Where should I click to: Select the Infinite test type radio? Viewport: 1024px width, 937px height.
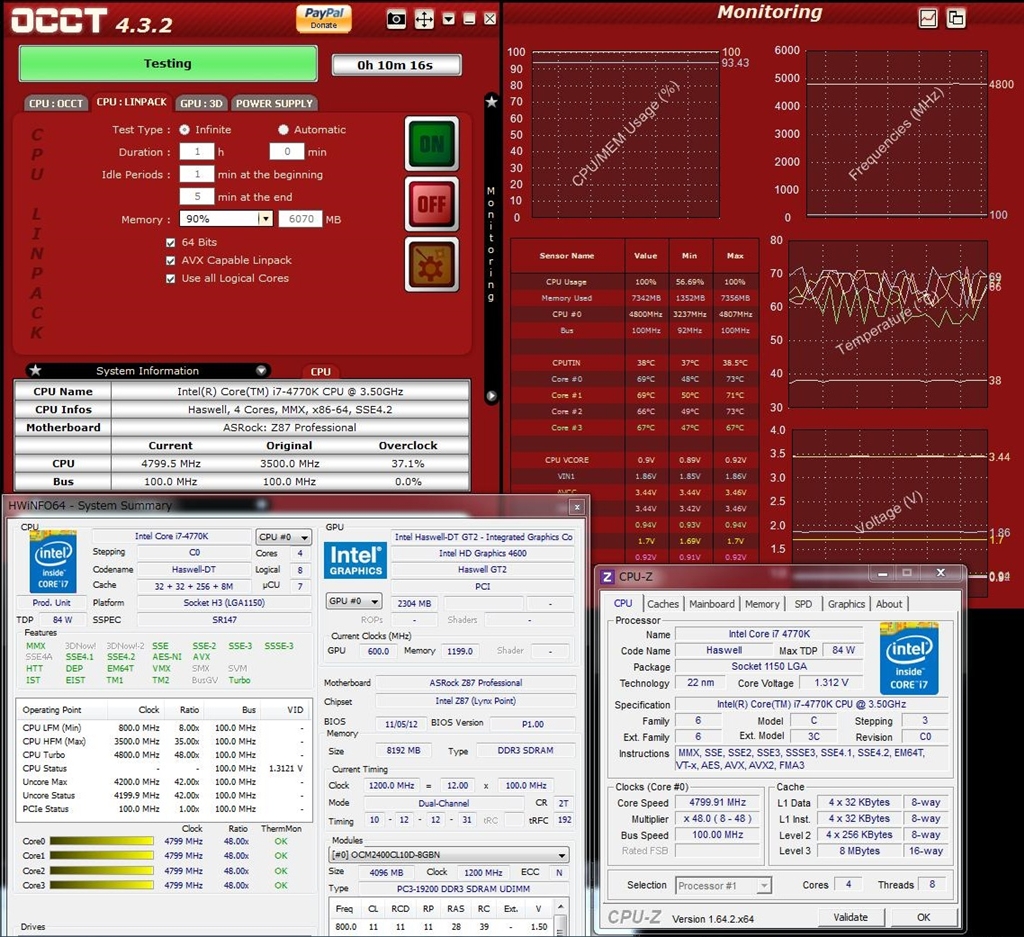pos(185,130)
